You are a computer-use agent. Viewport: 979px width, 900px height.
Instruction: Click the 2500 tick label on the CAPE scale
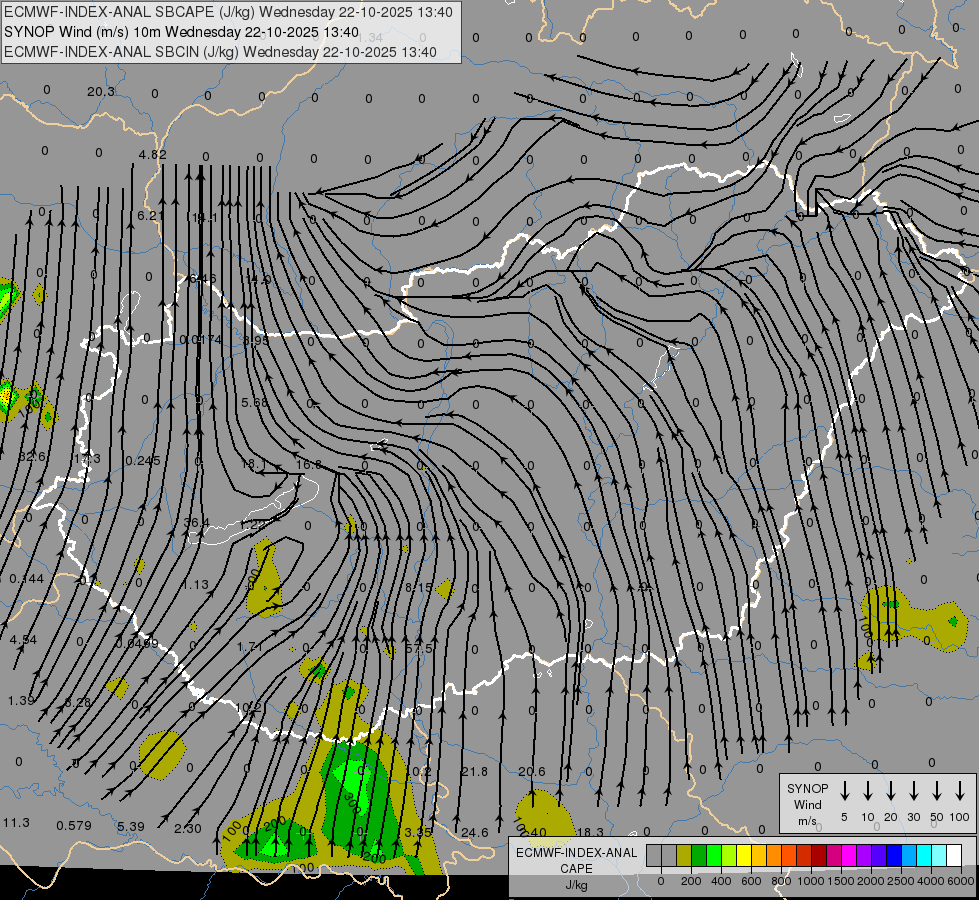click(901, 881)
